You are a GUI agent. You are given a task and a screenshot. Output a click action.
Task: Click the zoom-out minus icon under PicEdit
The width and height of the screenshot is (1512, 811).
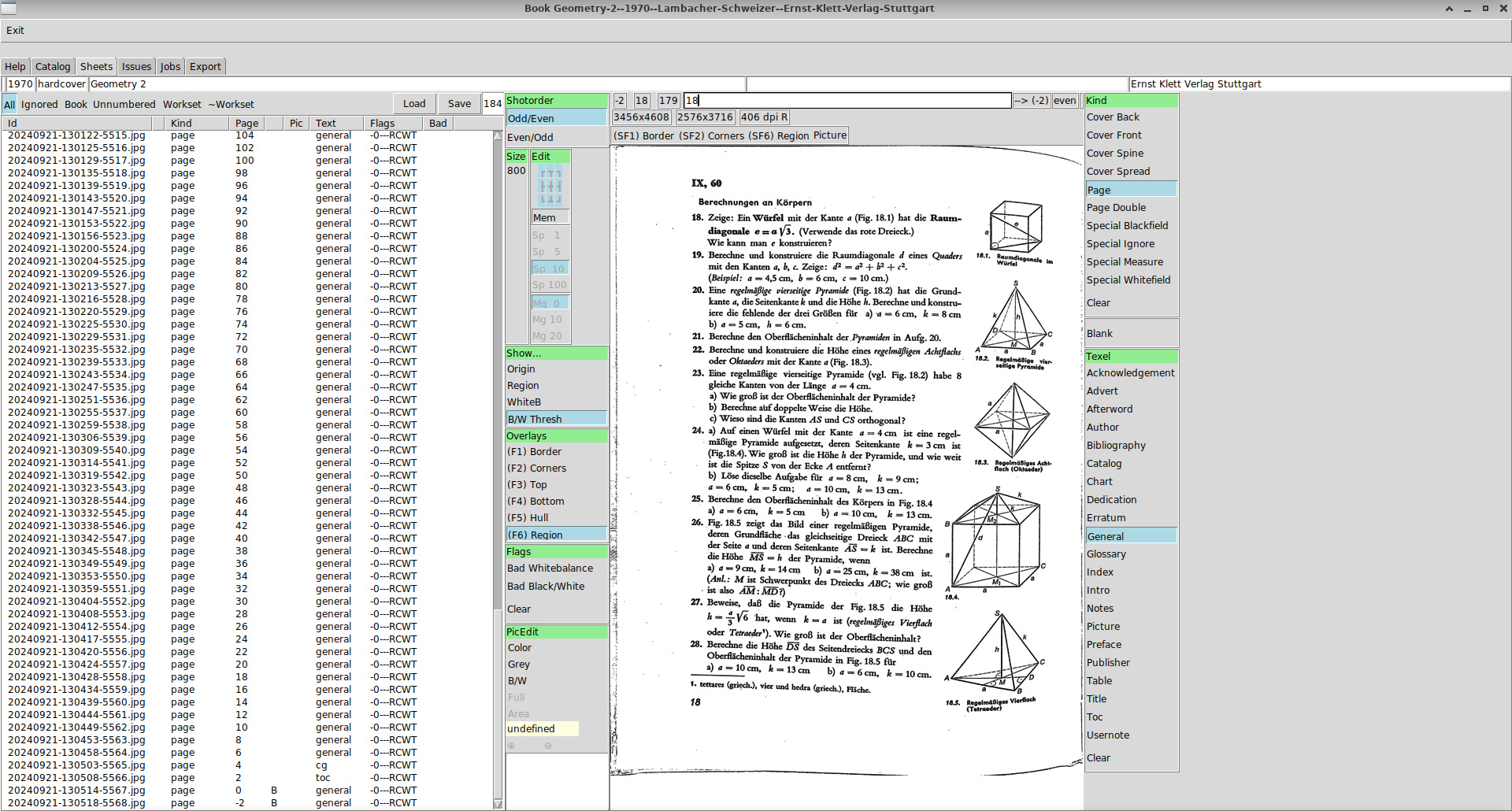[548, 746]
